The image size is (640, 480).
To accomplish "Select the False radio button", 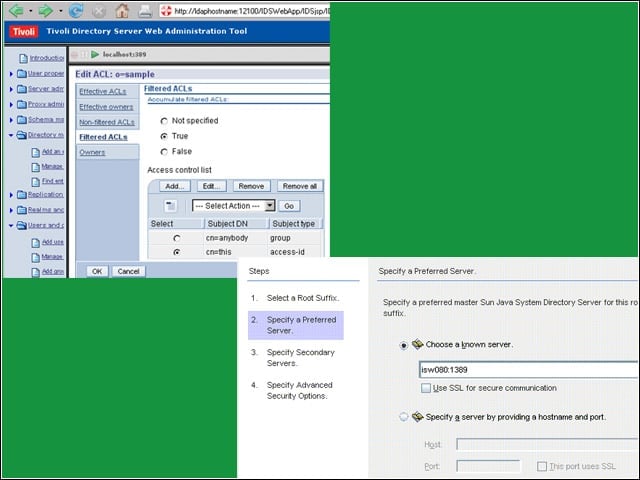I will click(x=164, y=152).
